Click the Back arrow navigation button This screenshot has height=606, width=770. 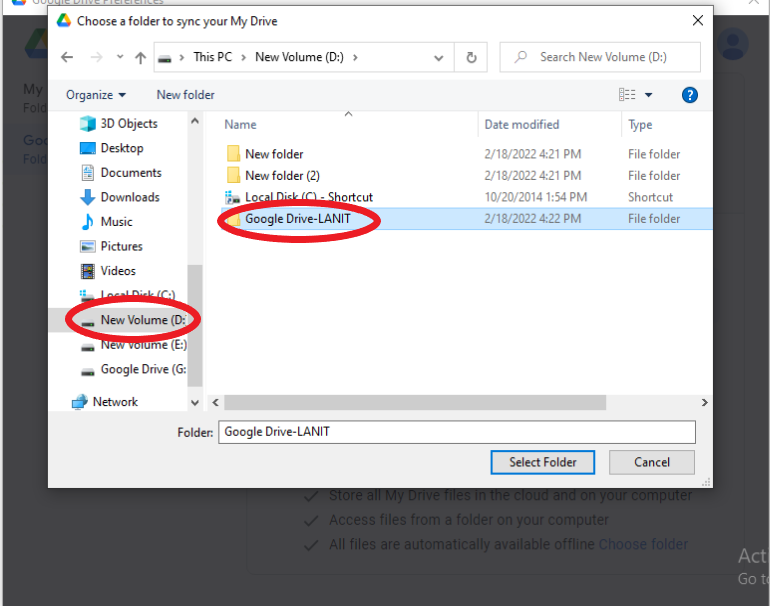tap(67, 57)
